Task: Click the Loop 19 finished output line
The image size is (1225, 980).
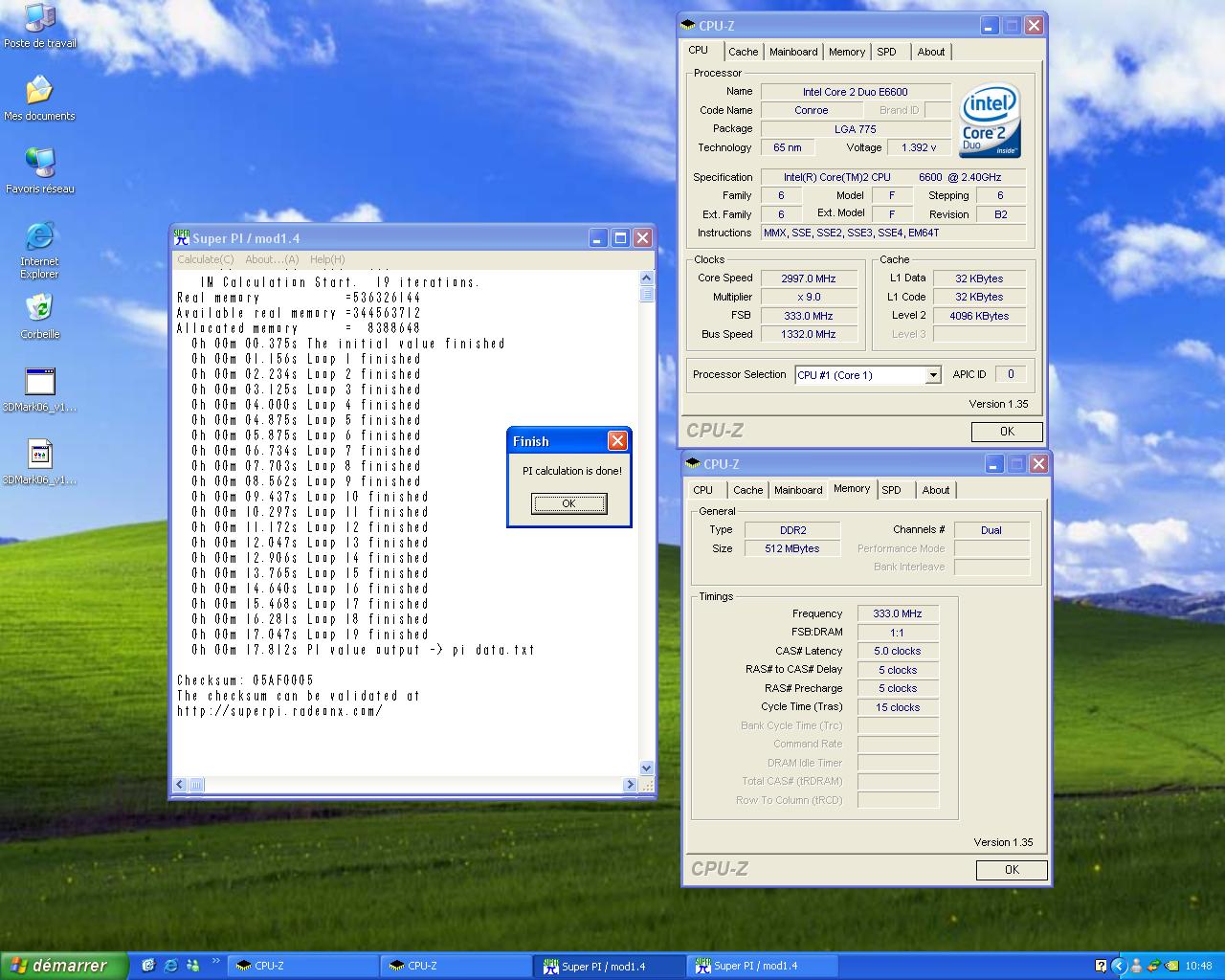Action: click(x=310, y=635)
